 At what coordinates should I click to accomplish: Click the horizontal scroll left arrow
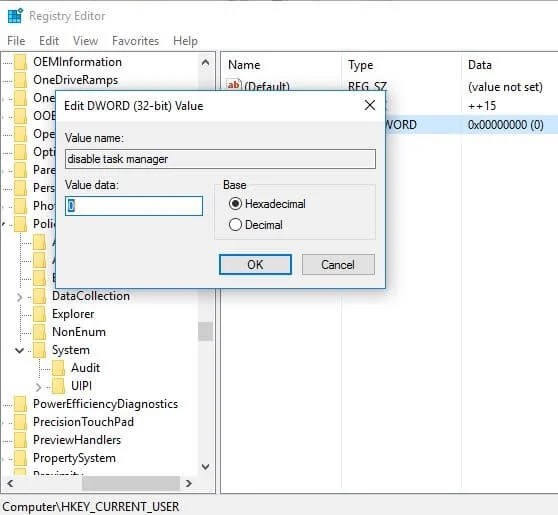pos(10,483)
